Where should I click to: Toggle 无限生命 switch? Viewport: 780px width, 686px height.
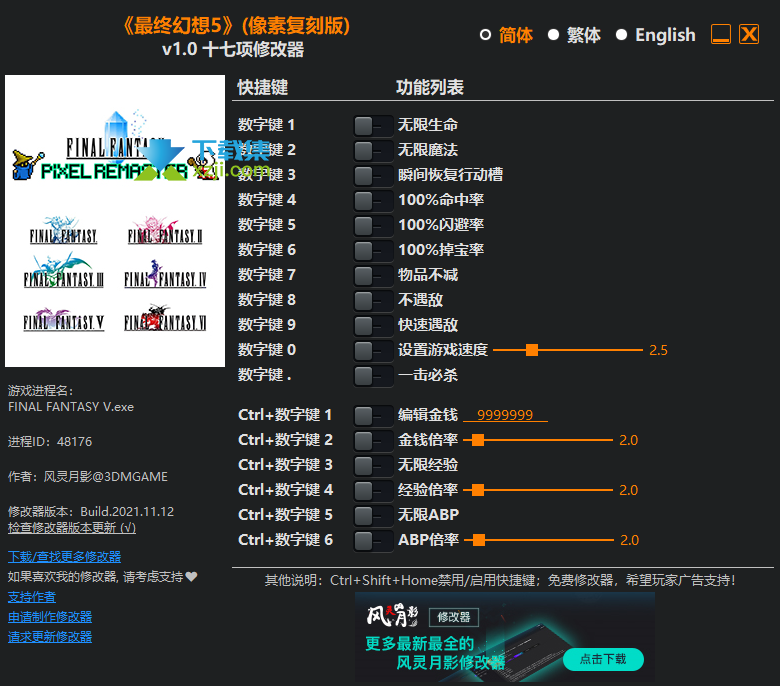(373, 126)
